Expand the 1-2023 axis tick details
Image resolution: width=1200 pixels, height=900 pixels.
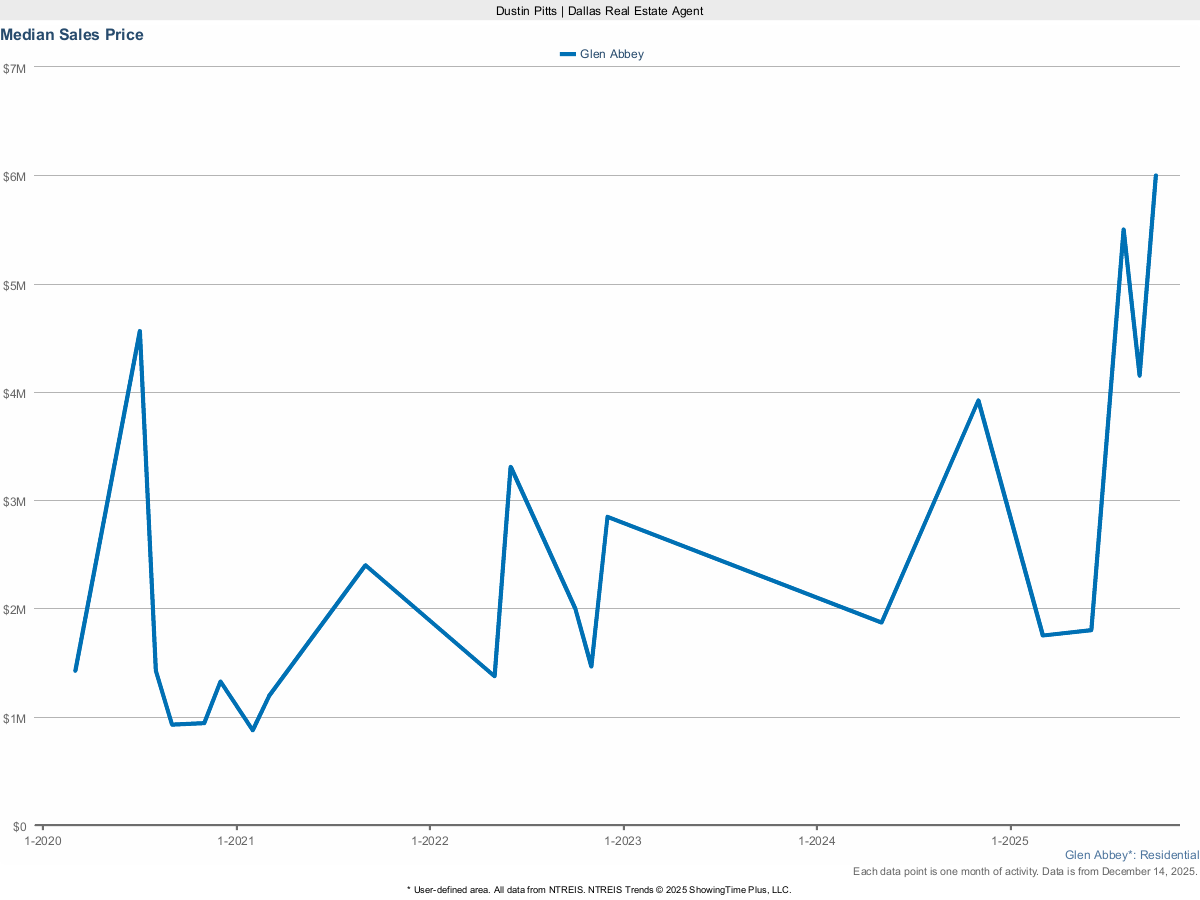pos(624,841)
